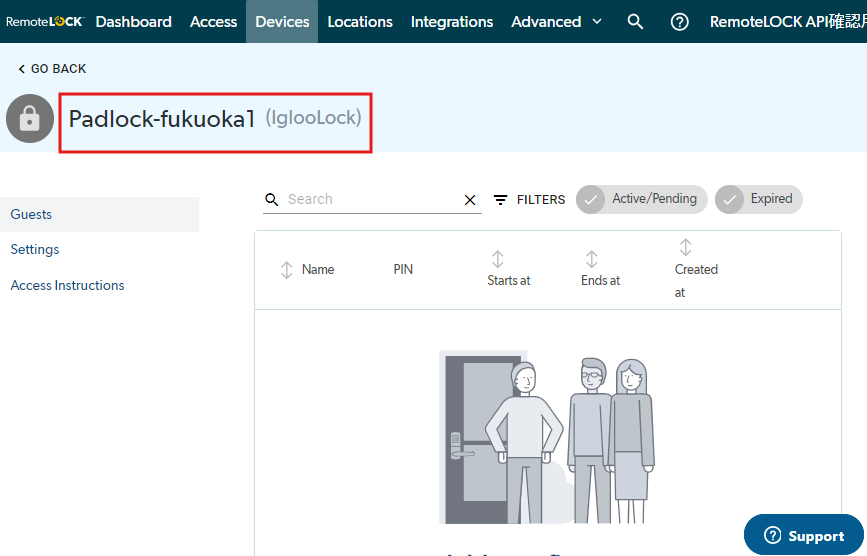Expand the Advanced dropdown menu
The width and height of the screenshot is (867, 556).
click(556, 22)
